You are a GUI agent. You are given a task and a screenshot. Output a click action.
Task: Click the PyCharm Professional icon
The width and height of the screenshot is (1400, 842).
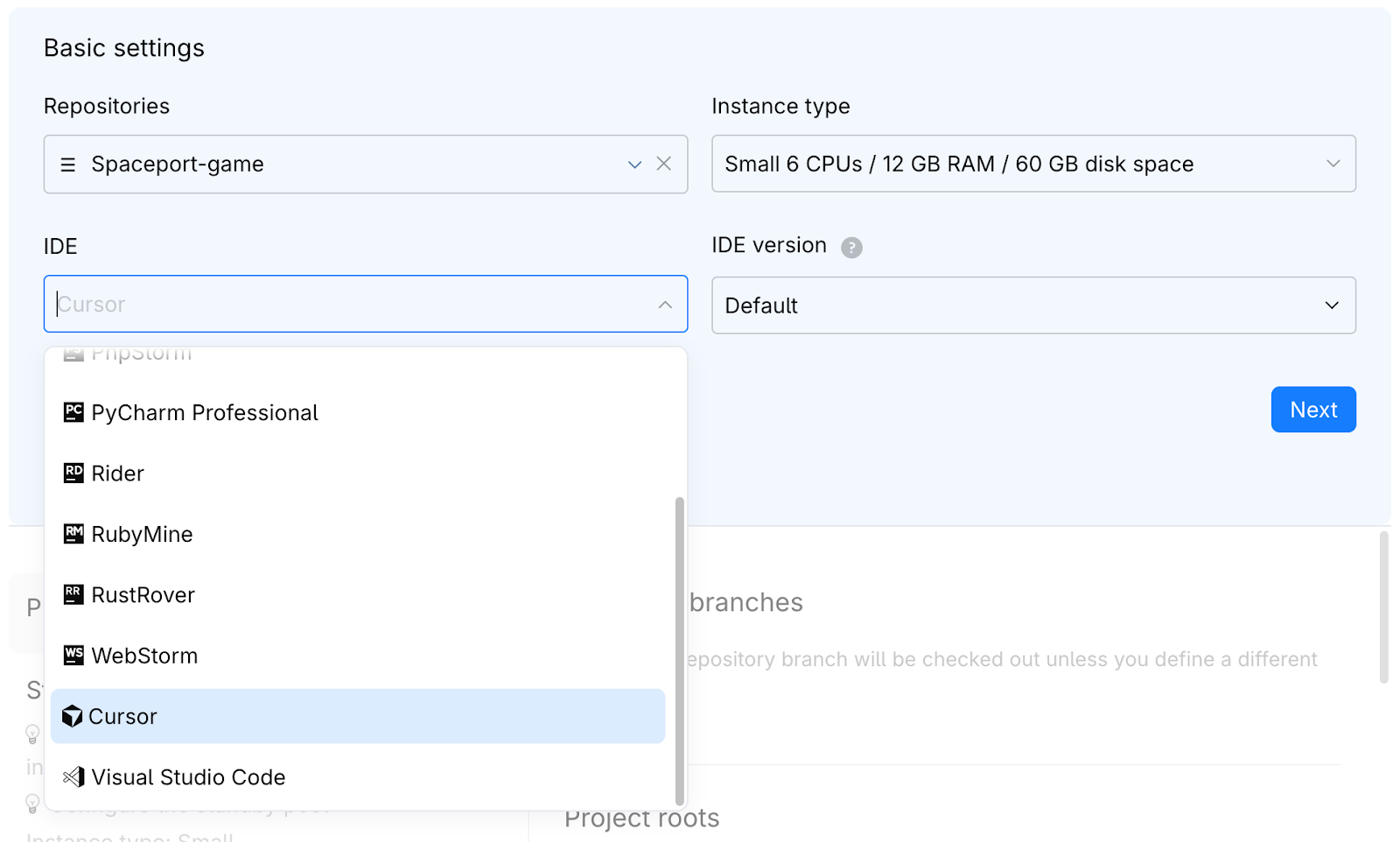point(73,412)
